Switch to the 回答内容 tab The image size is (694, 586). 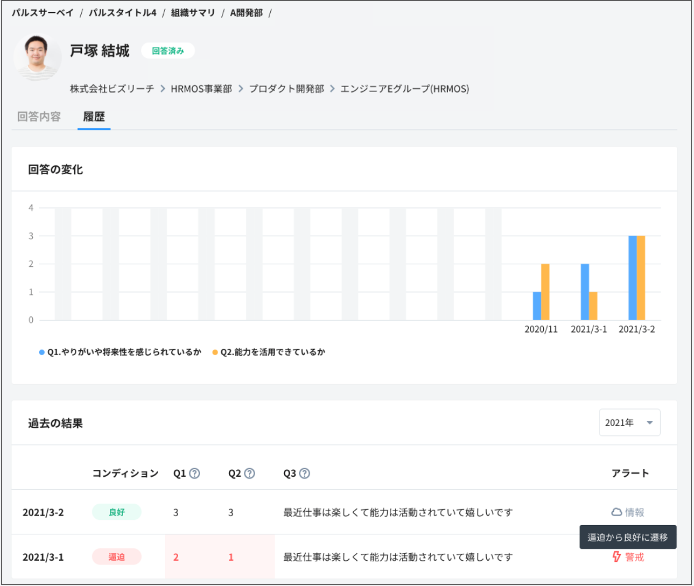point(39,116)
